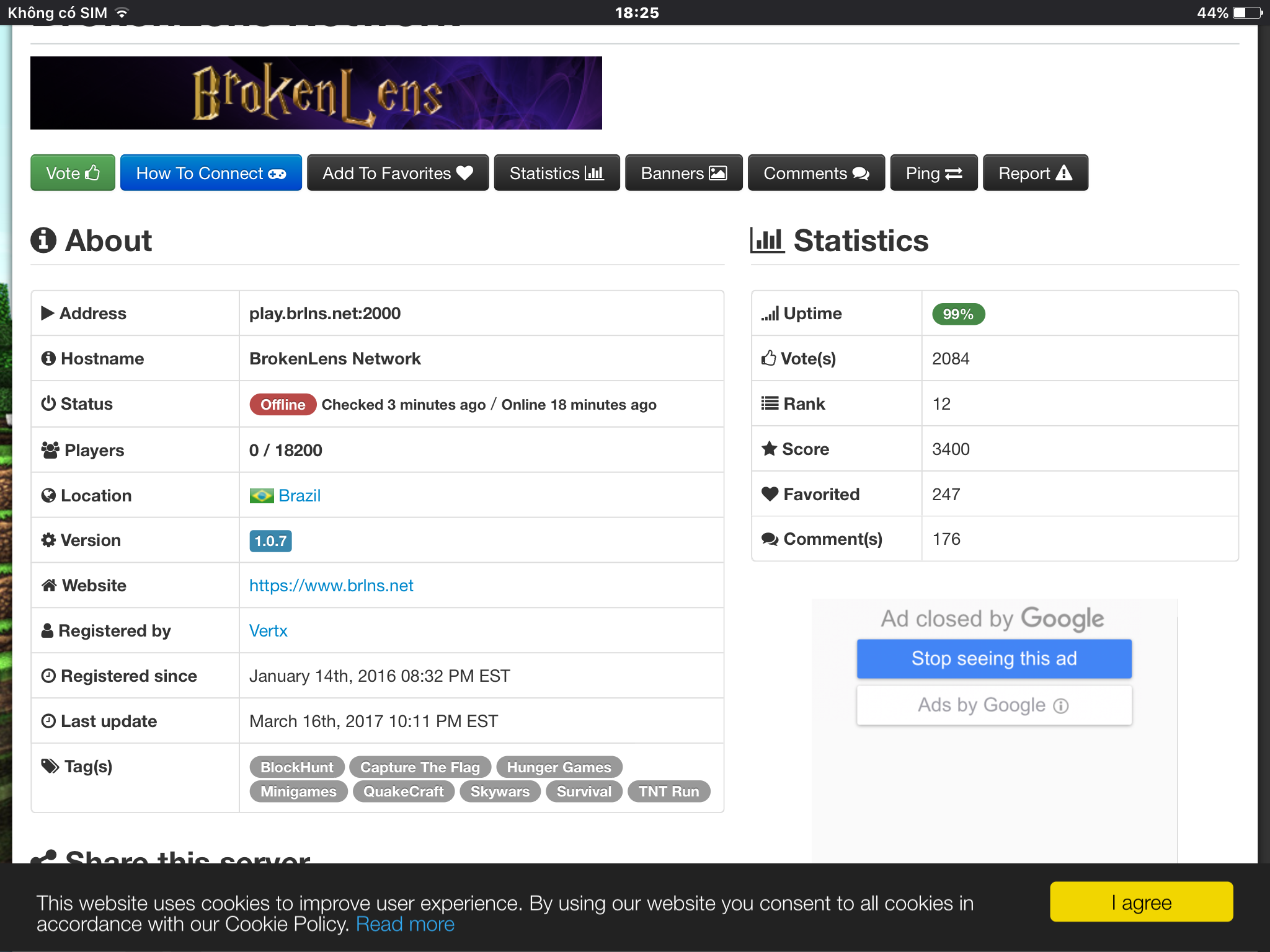Click the green Vote button
The image size is (1270, 952).
[x=73, y=173]
